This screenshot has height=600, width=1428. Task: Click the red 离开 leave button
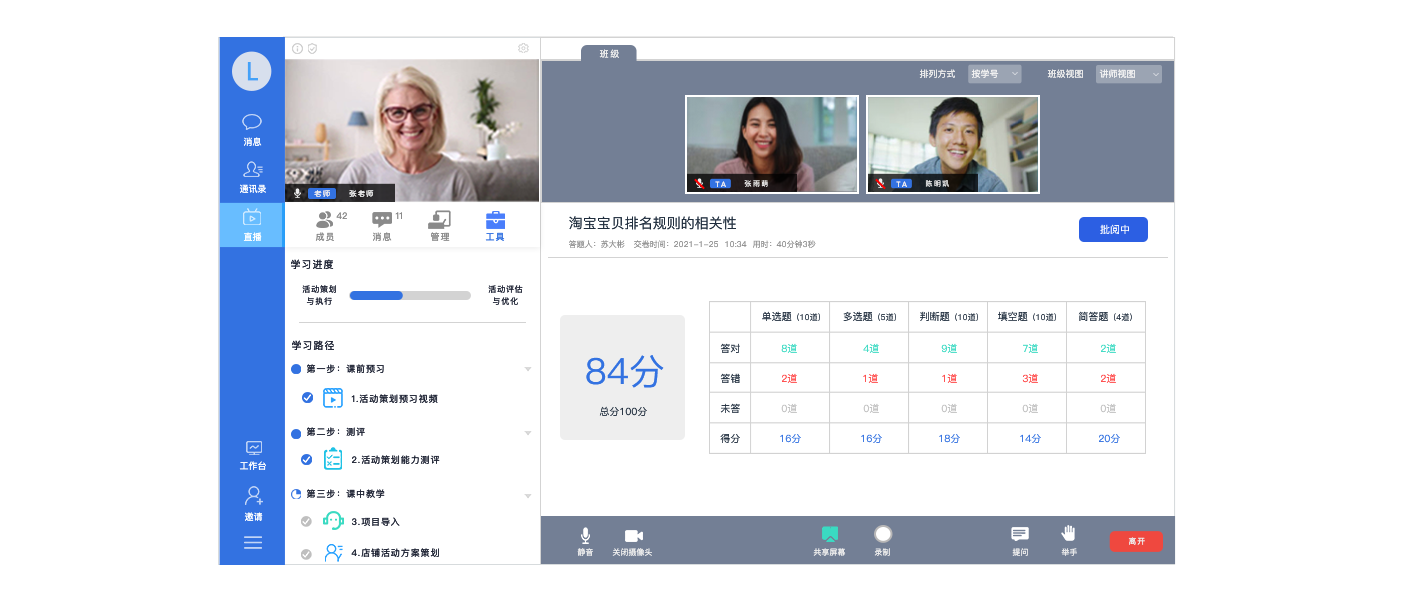coord(1135,541)
